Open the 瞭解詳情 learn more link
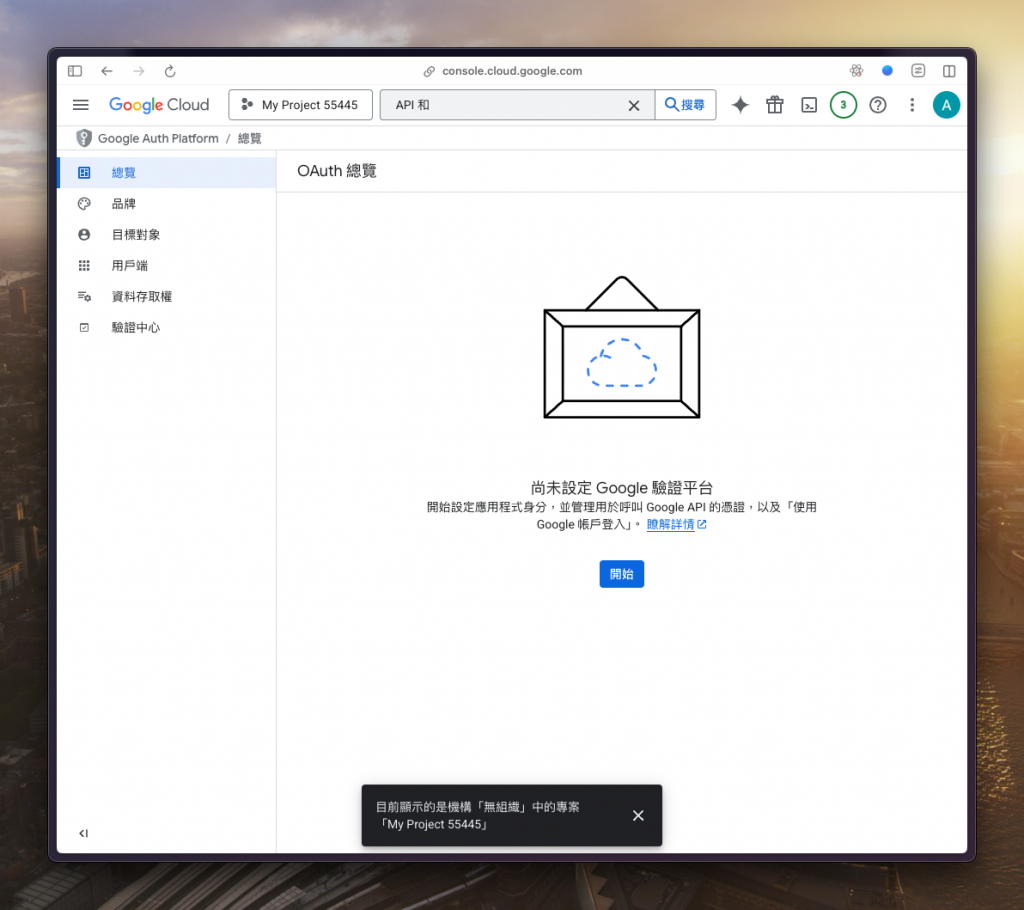 click(677, 524)
